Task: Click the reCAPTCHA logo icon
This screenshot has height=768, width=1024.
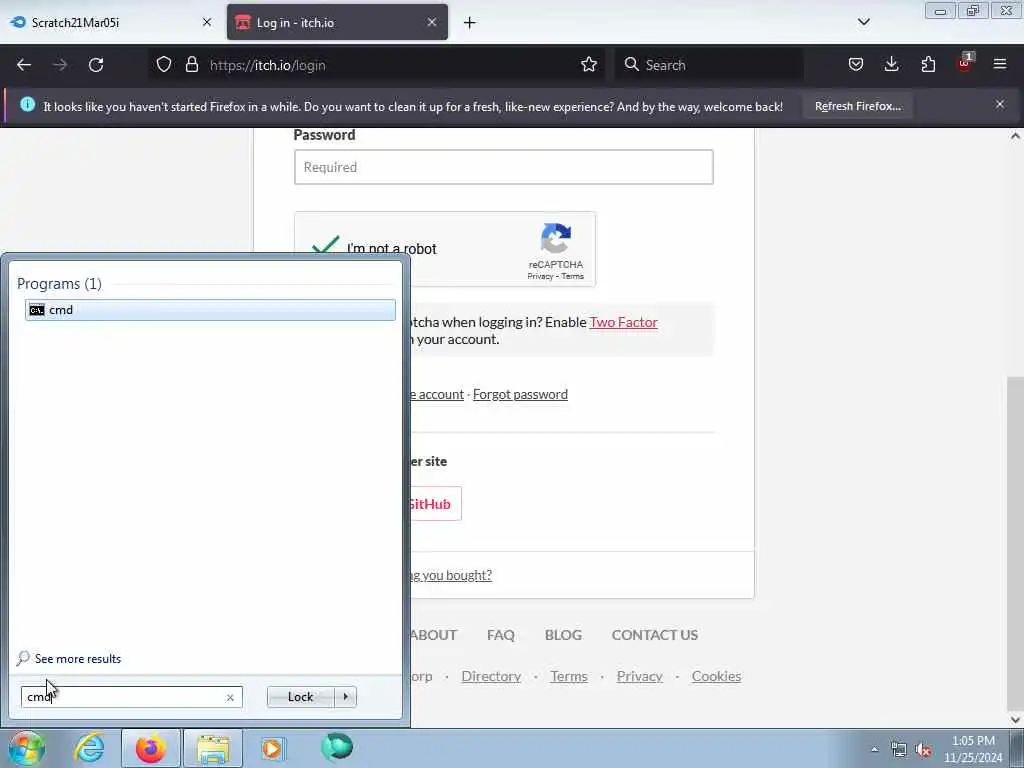Action: point(556,238)
